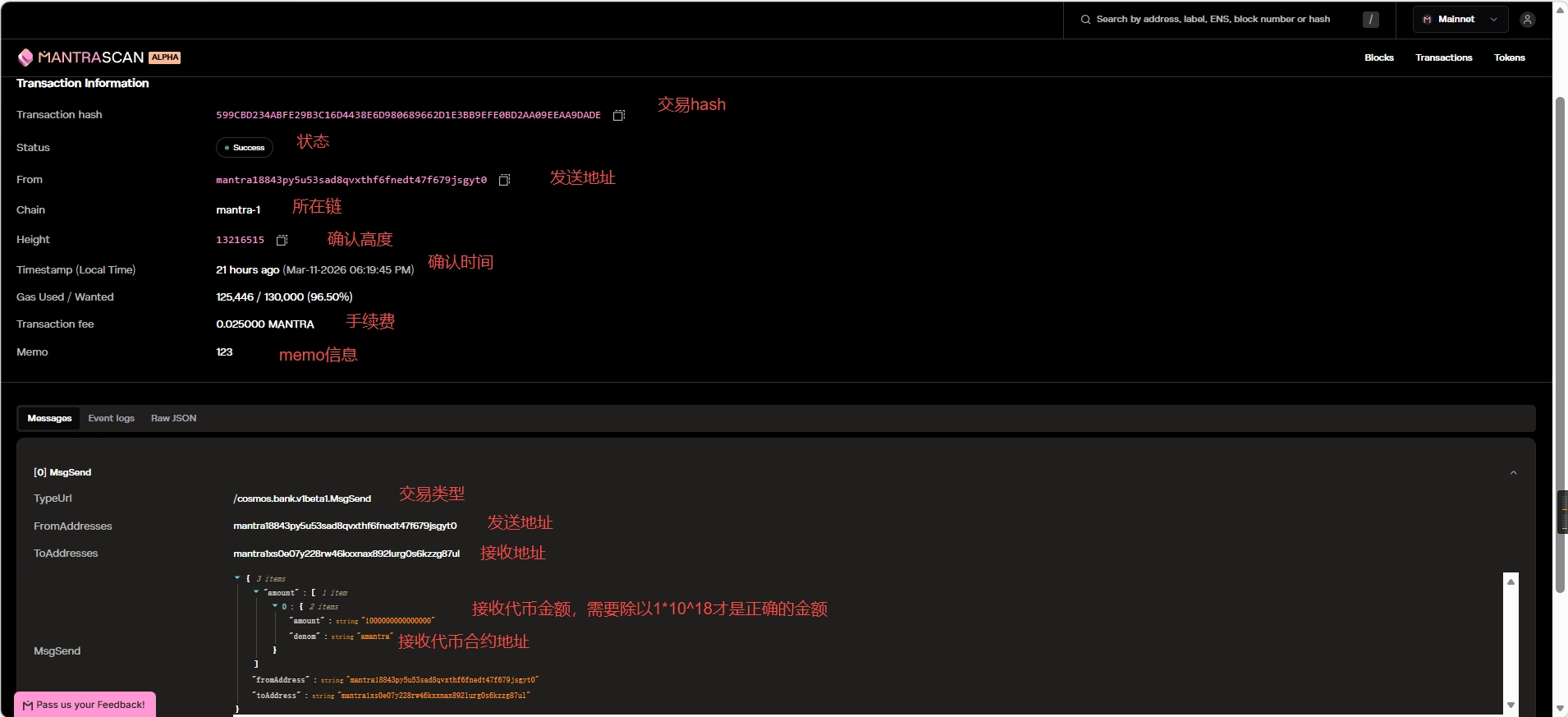Click the "Transaction fee" label

point(55,324)
